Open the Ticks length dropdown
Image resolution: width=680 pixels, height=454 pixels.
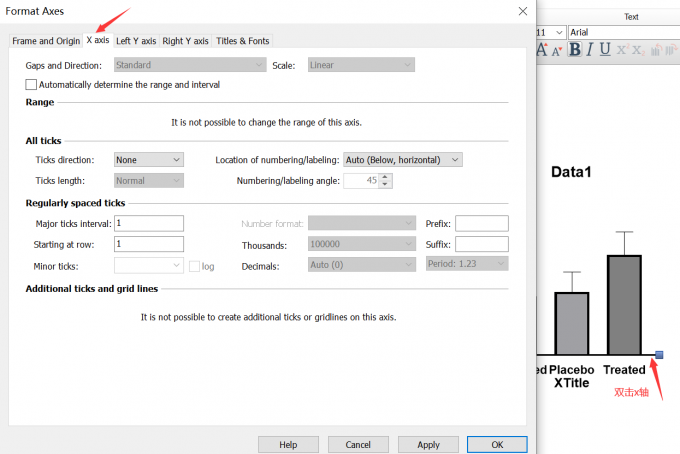(x=149, y=180)
